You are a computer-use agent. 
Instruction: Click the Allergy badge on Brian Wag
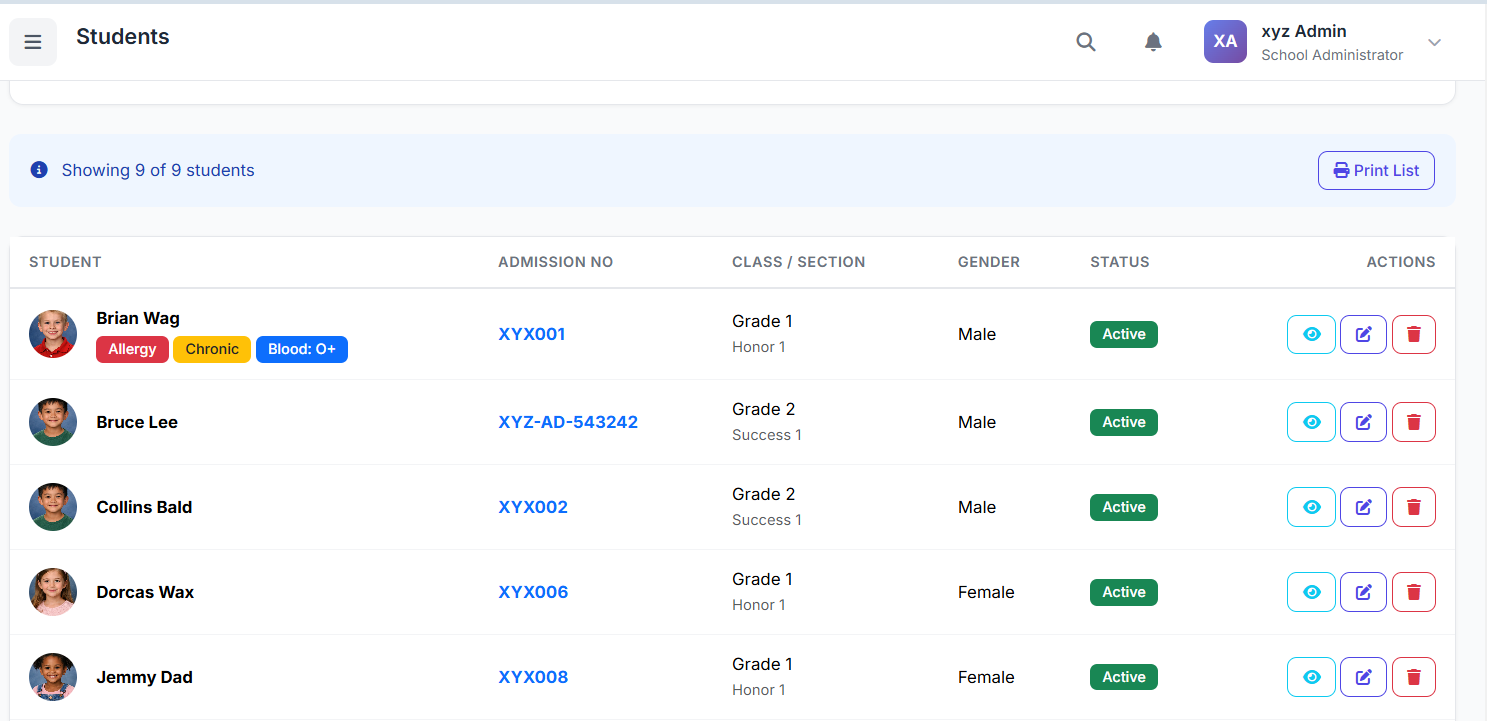tap(132, 349)
